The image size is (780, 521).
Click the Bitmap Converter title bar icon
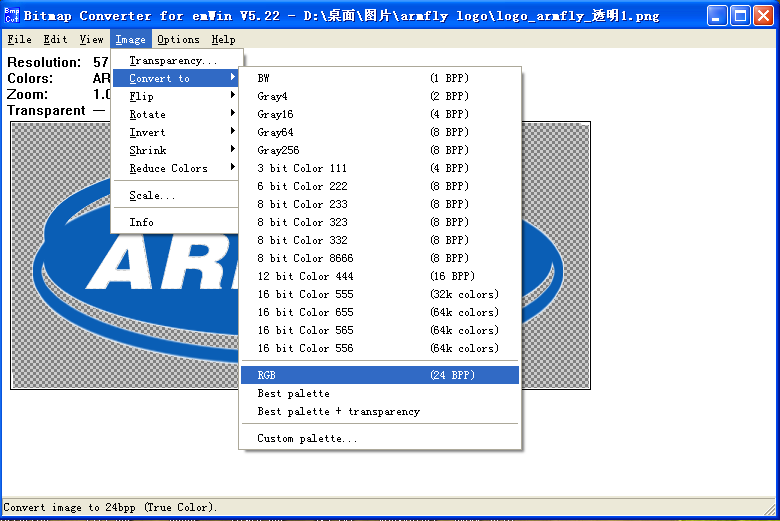[x=11, y=15]
